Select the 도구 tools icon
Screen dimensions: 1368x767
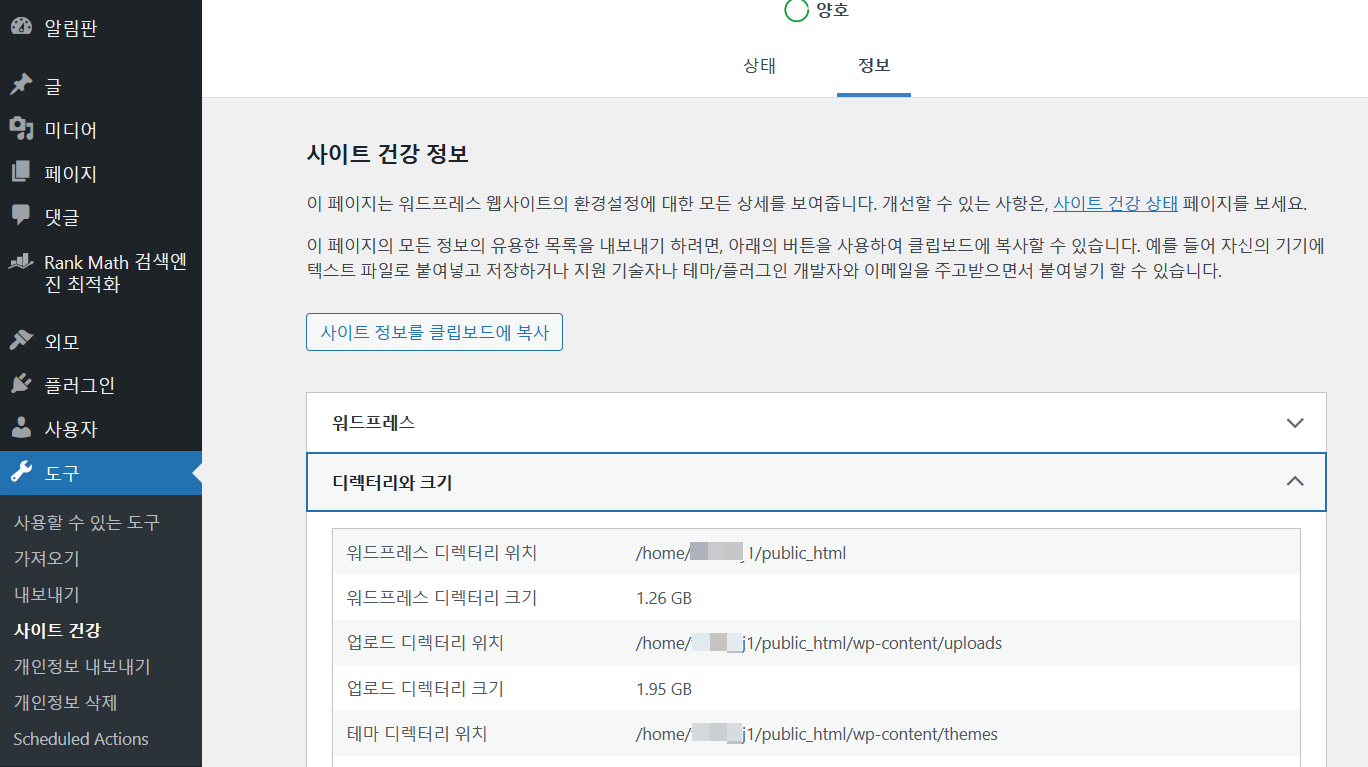point(22,472)
